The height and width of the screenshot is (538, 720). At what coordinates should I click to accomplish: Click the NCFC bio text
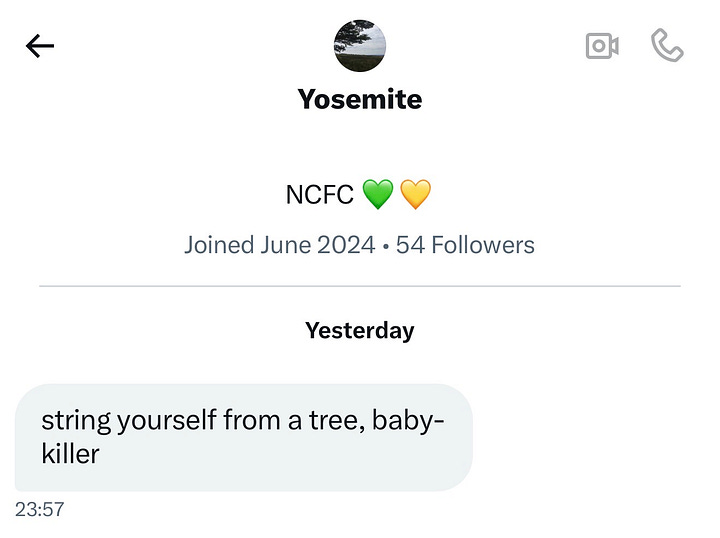319,194
